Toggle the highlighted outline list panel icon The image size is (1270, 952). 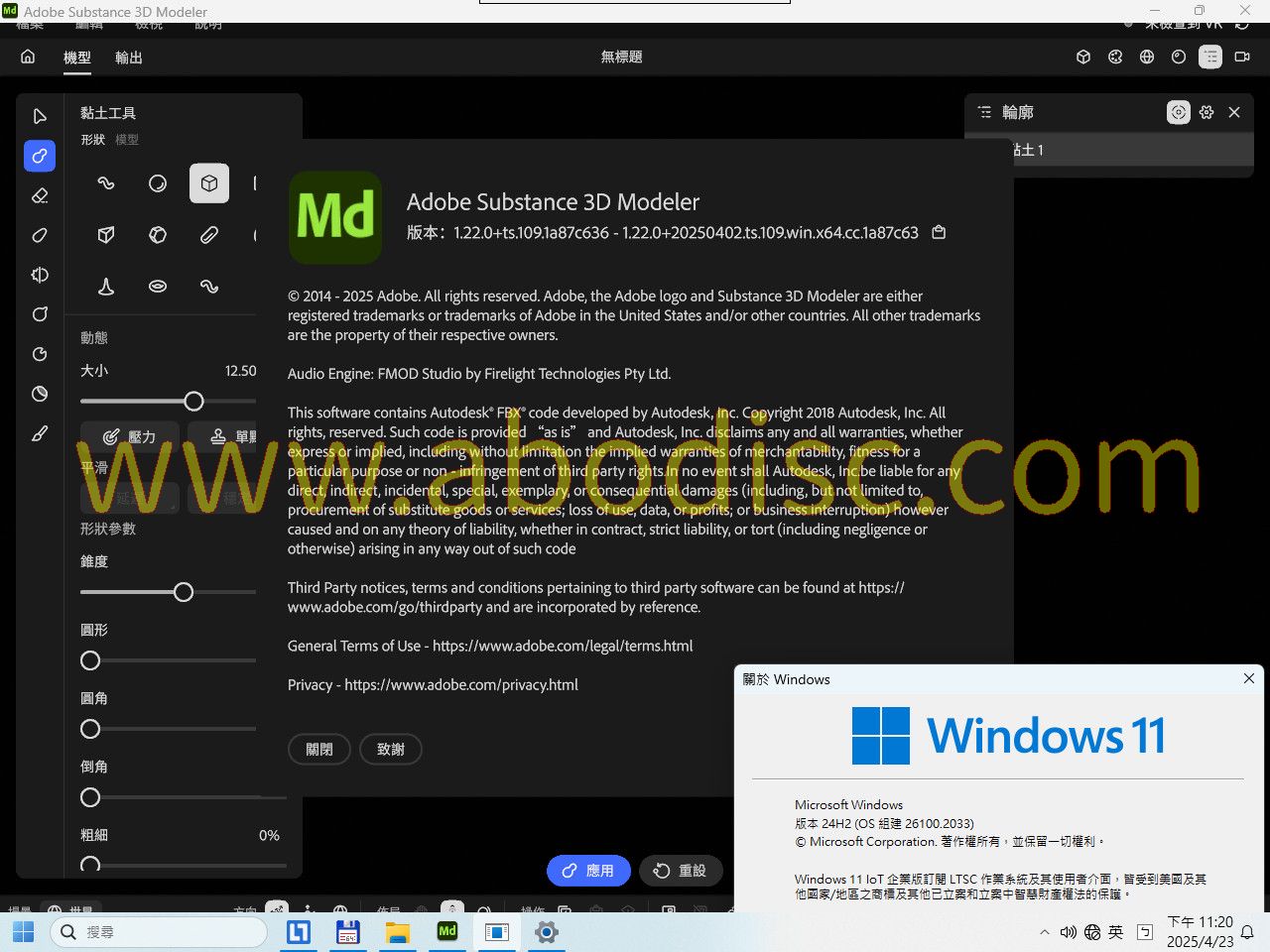pos(1210,57)
